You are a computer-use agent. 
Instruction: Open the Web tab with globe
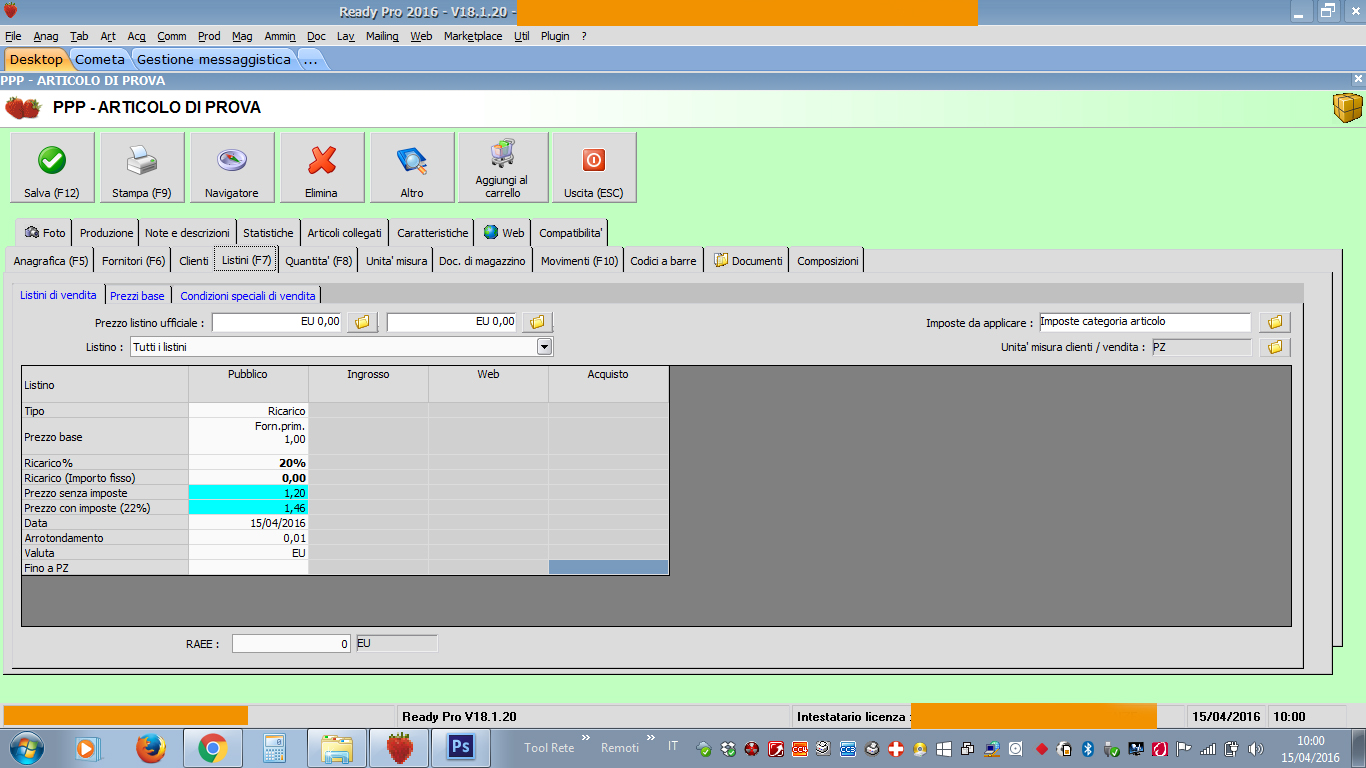click(x=503, y=232)
